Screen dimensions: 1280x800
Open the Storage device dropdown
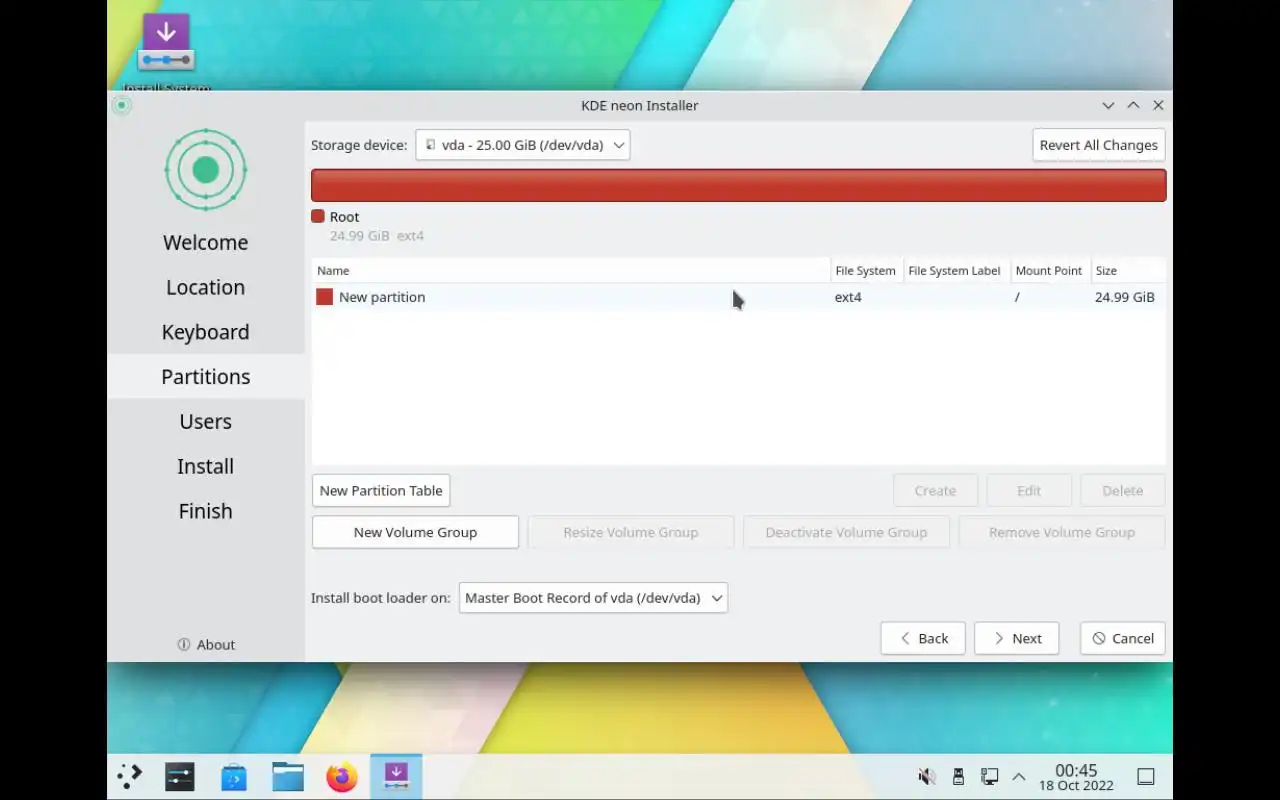tap(523, 145)
